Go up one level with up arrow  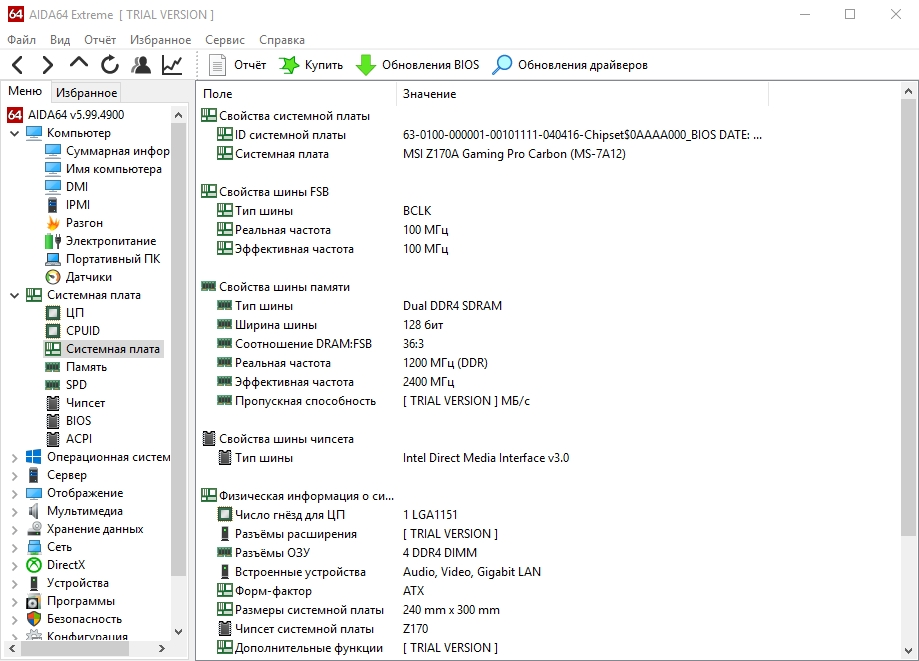tap(79, 63)
